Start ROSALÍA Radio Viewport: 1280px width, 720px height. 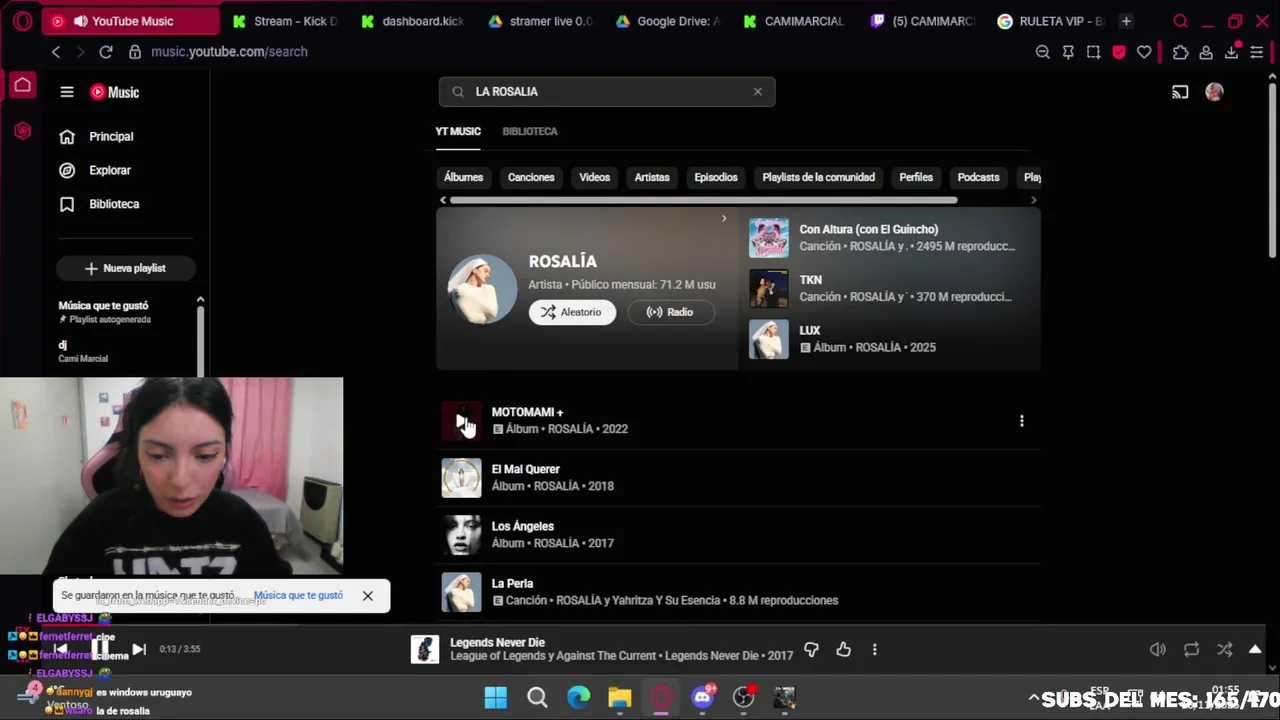coord(669,312)
